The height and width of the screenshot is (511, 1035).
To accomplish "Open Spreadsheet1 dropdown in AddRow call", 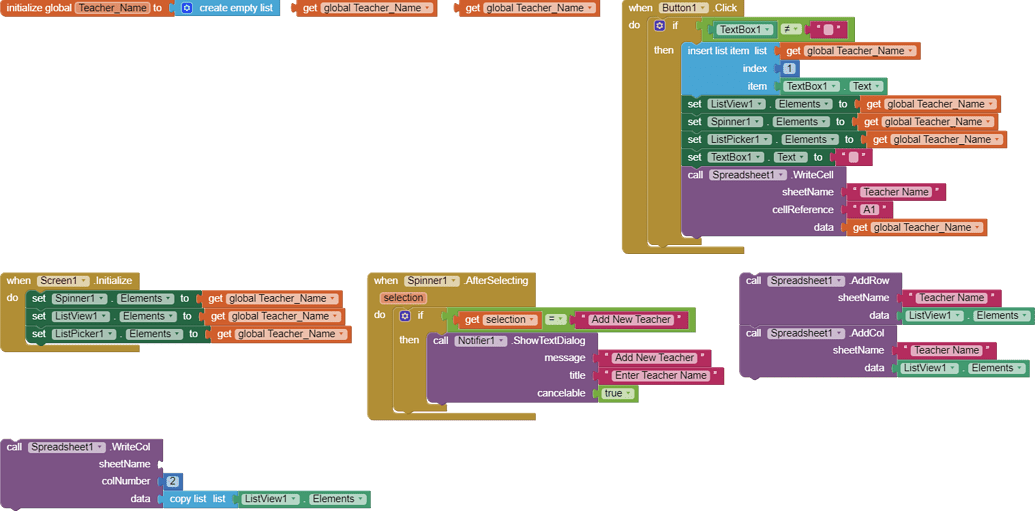I will click(x=807, y=281).
